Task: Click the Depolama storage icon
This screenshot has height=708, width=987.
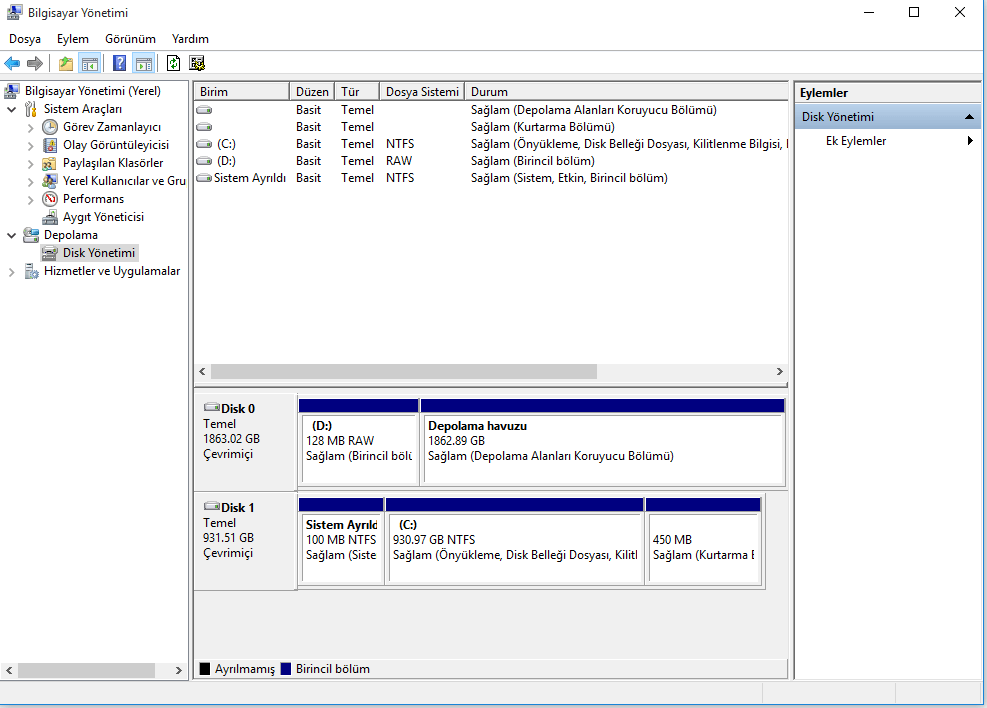Action: click(31, 235)
